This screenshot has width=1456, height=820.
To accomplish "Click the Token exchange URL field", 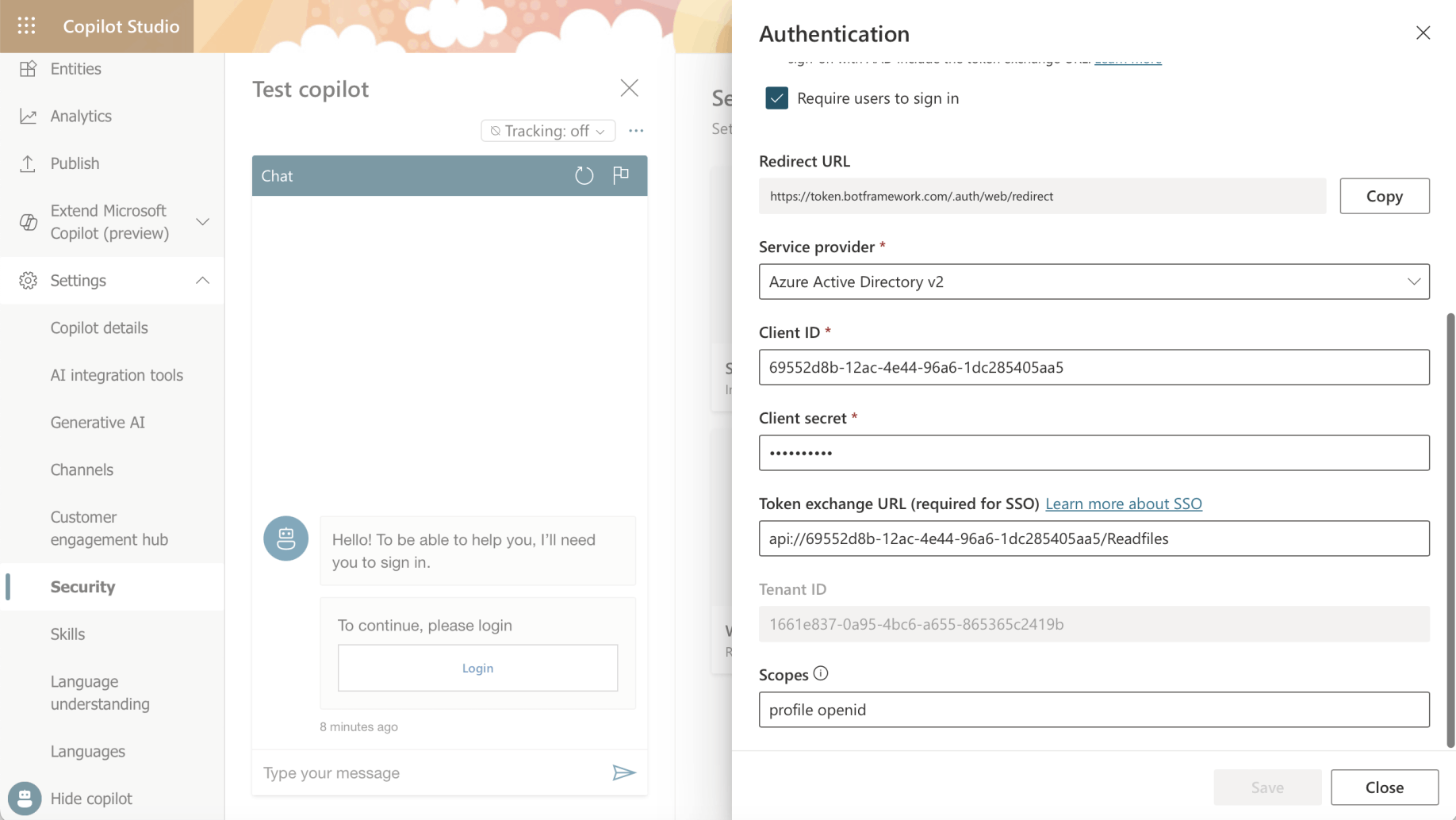I will point(1094,538).
